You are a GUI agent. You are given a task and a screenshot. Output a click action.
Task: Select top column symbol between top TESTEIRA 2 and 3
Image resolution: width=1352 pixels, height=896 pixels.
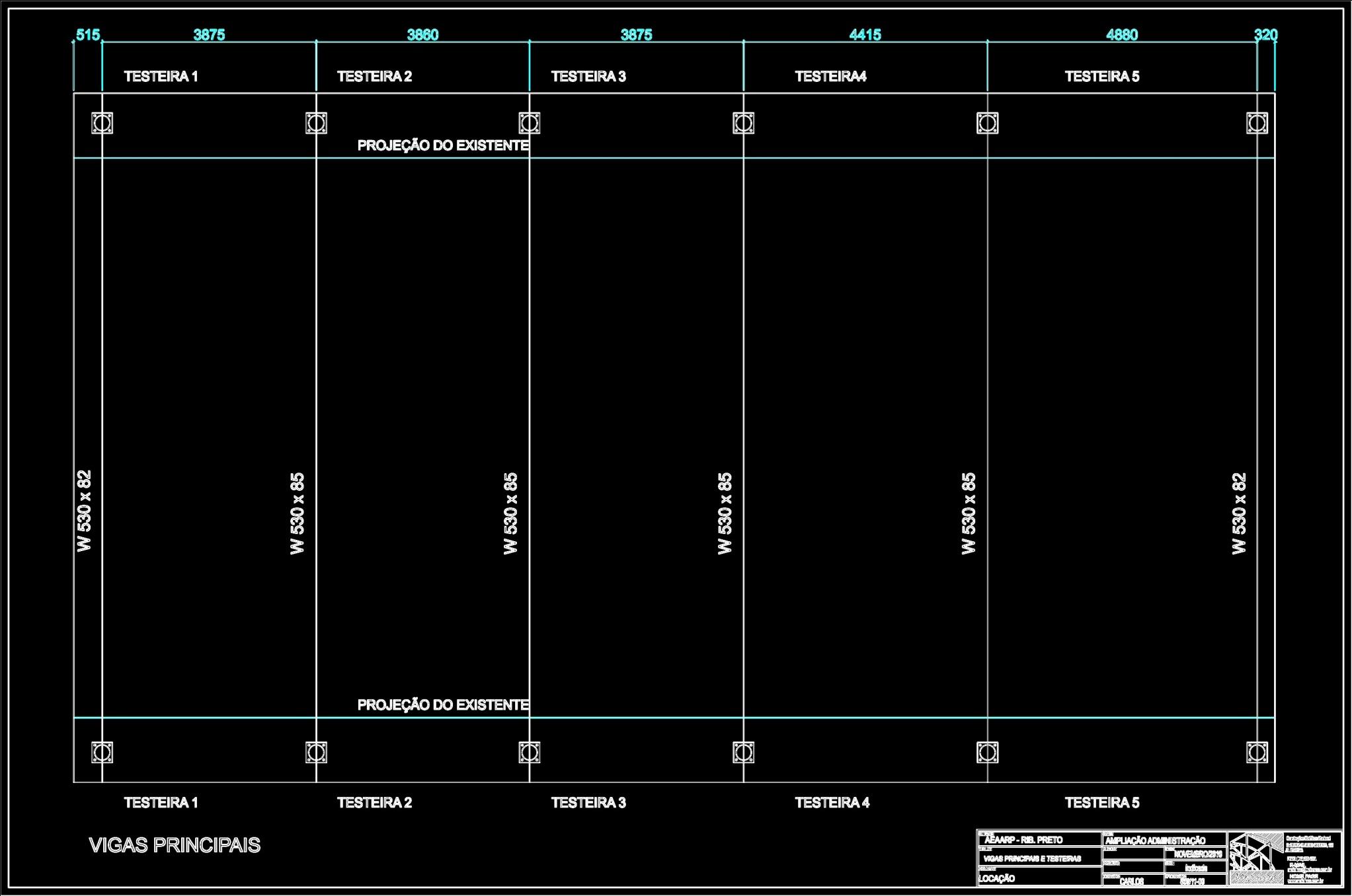coord(530,123)
